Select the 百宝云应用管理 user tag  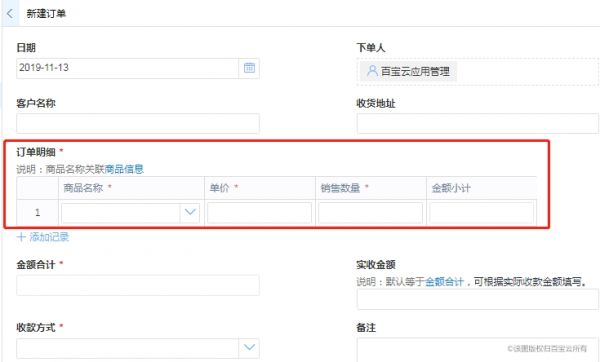[x=408, y=71]
